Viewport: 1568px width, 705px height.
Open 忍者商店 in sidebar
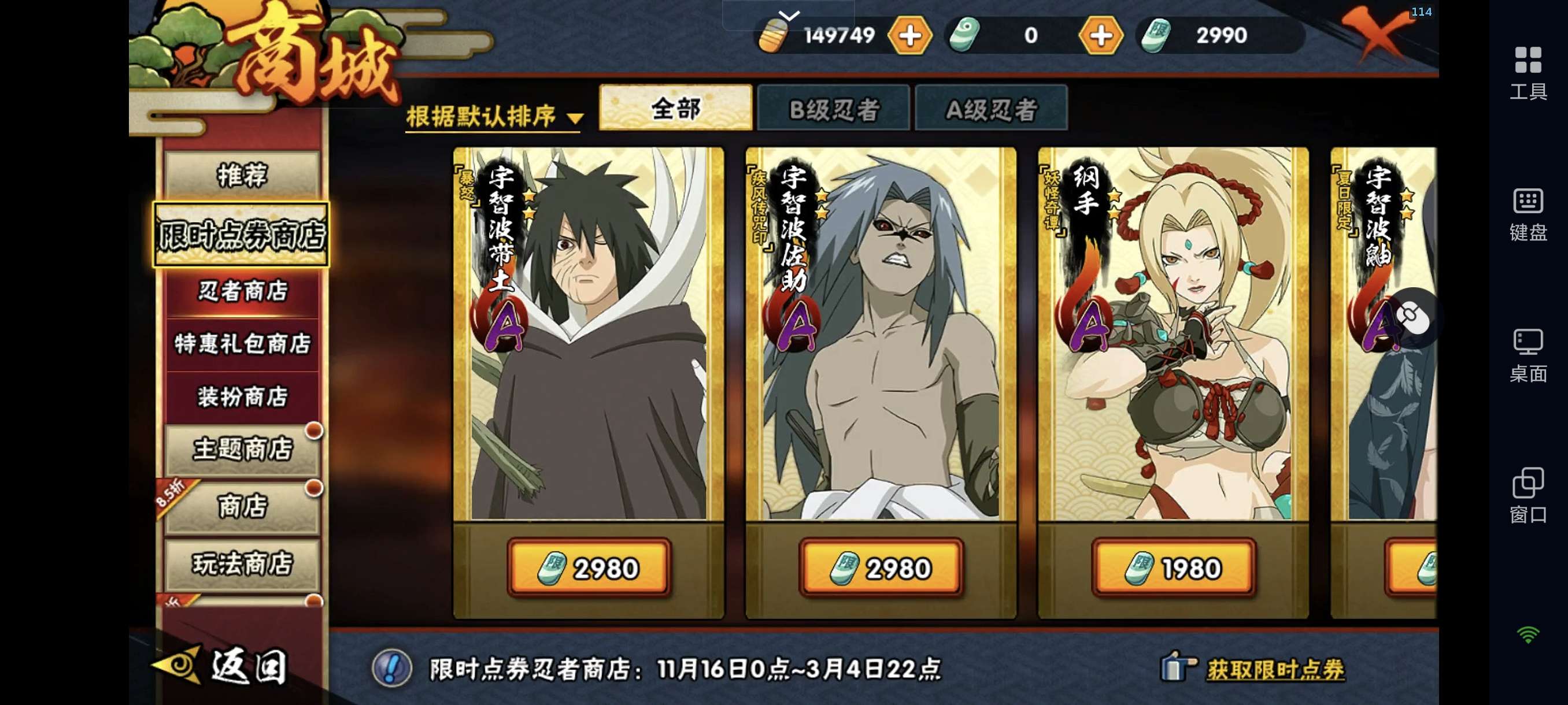click(242, 291)
